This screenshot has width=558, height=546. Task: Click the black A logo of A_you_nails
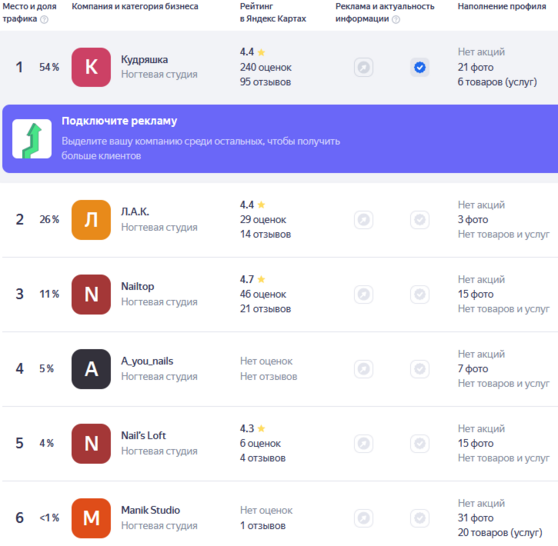[x=91, y=369]
